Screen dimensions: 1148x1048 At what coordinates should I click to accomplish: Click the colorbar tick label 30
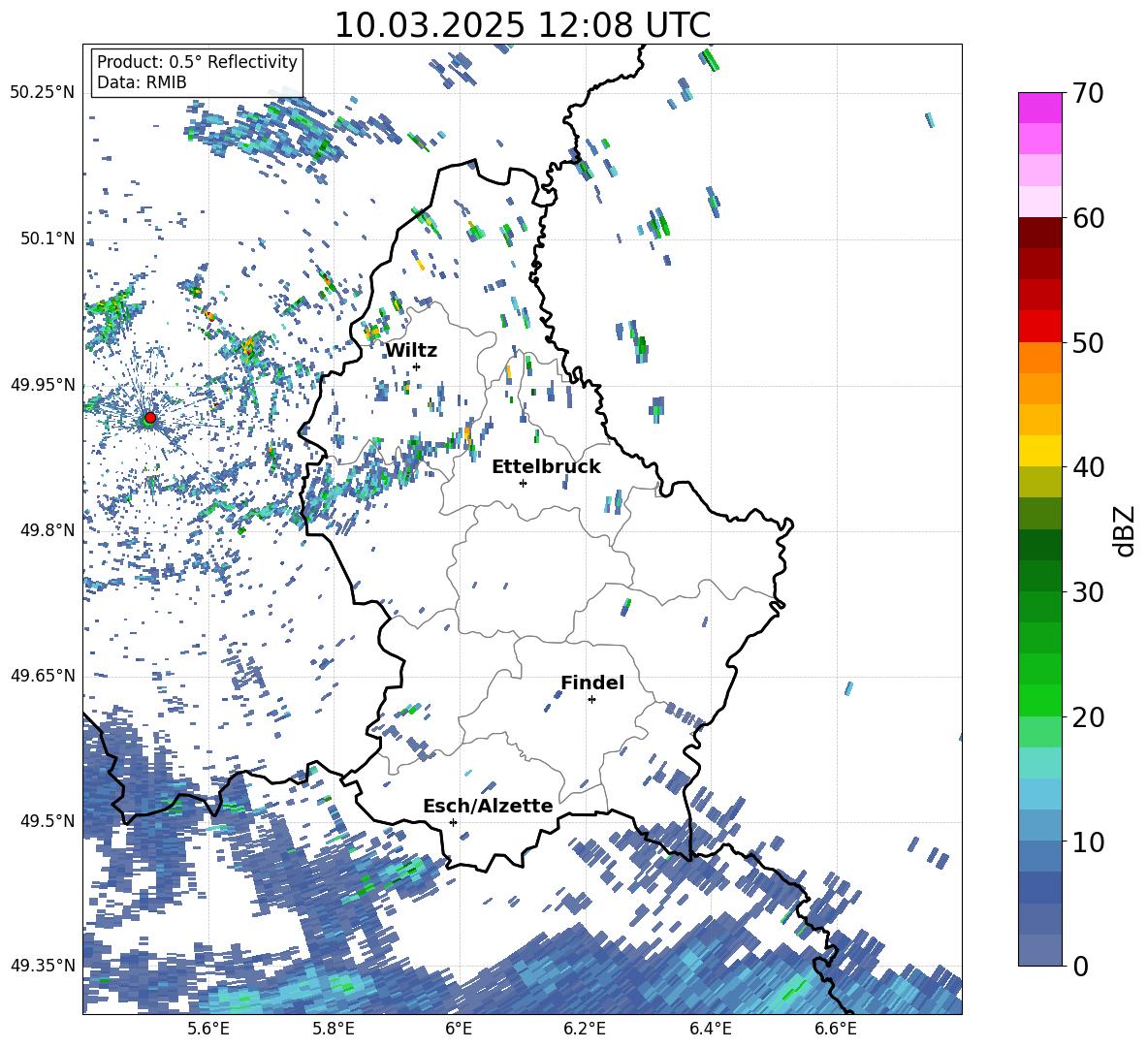pyautogui.click(x=1088, y=592)
